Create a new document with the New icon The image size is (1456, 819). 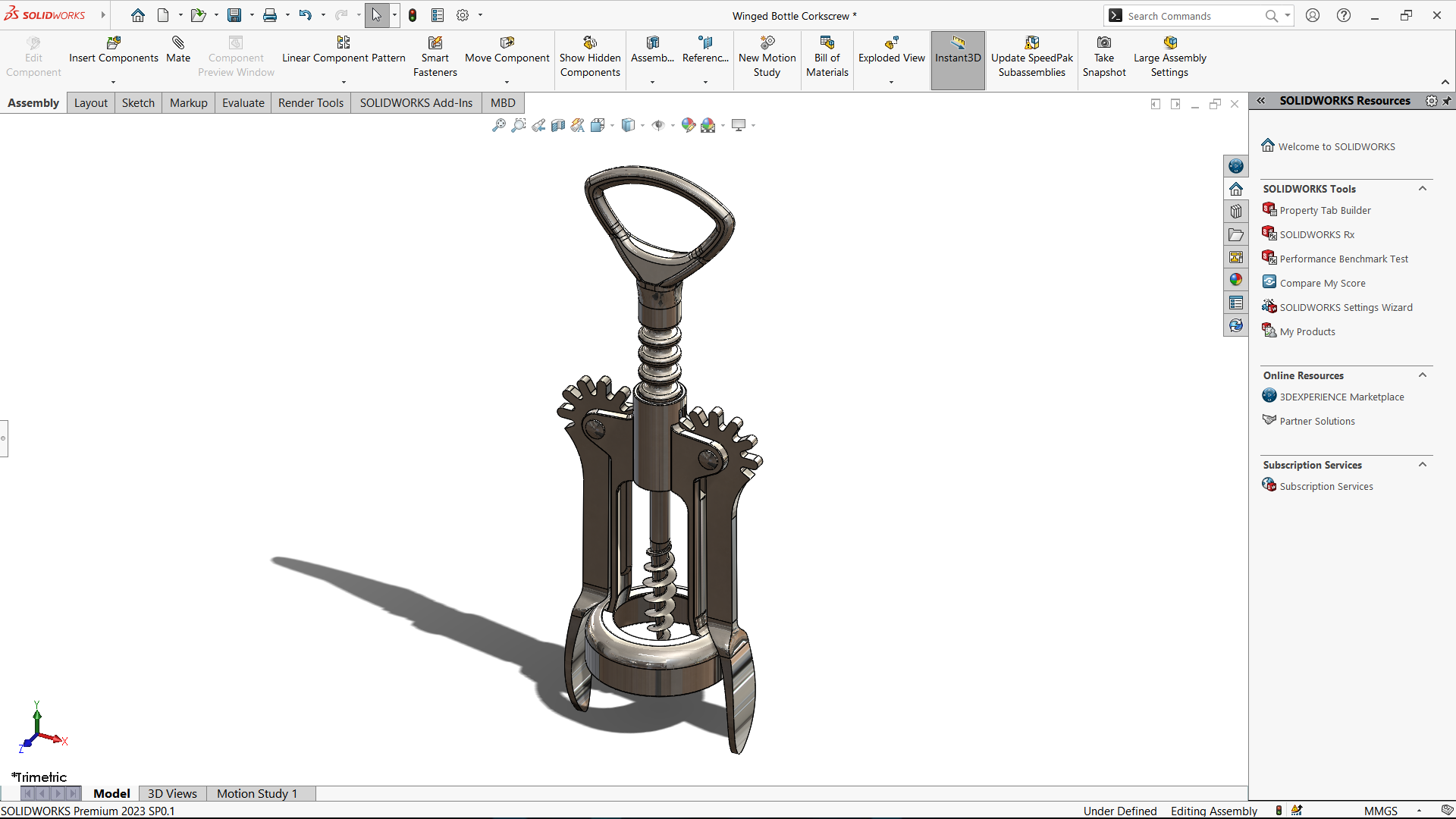pos(163,15)
